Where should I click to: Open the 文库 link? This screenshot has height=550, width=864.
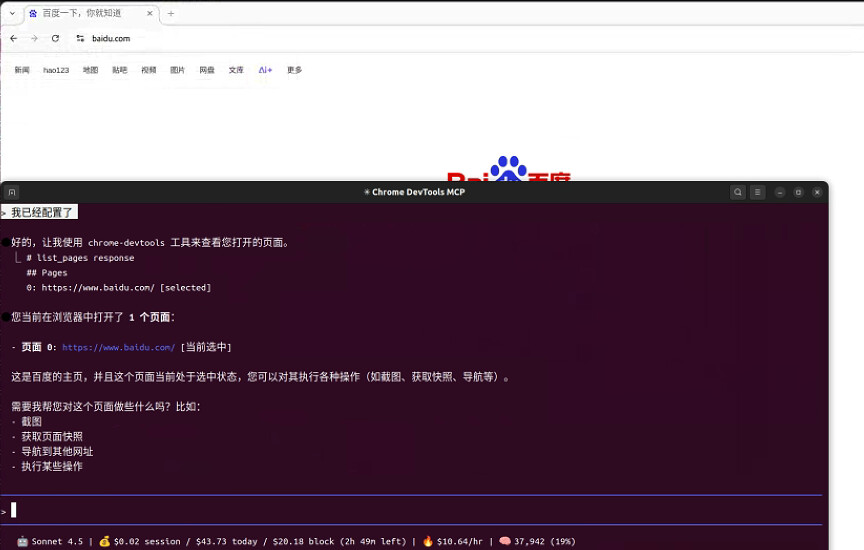[236, 70]
